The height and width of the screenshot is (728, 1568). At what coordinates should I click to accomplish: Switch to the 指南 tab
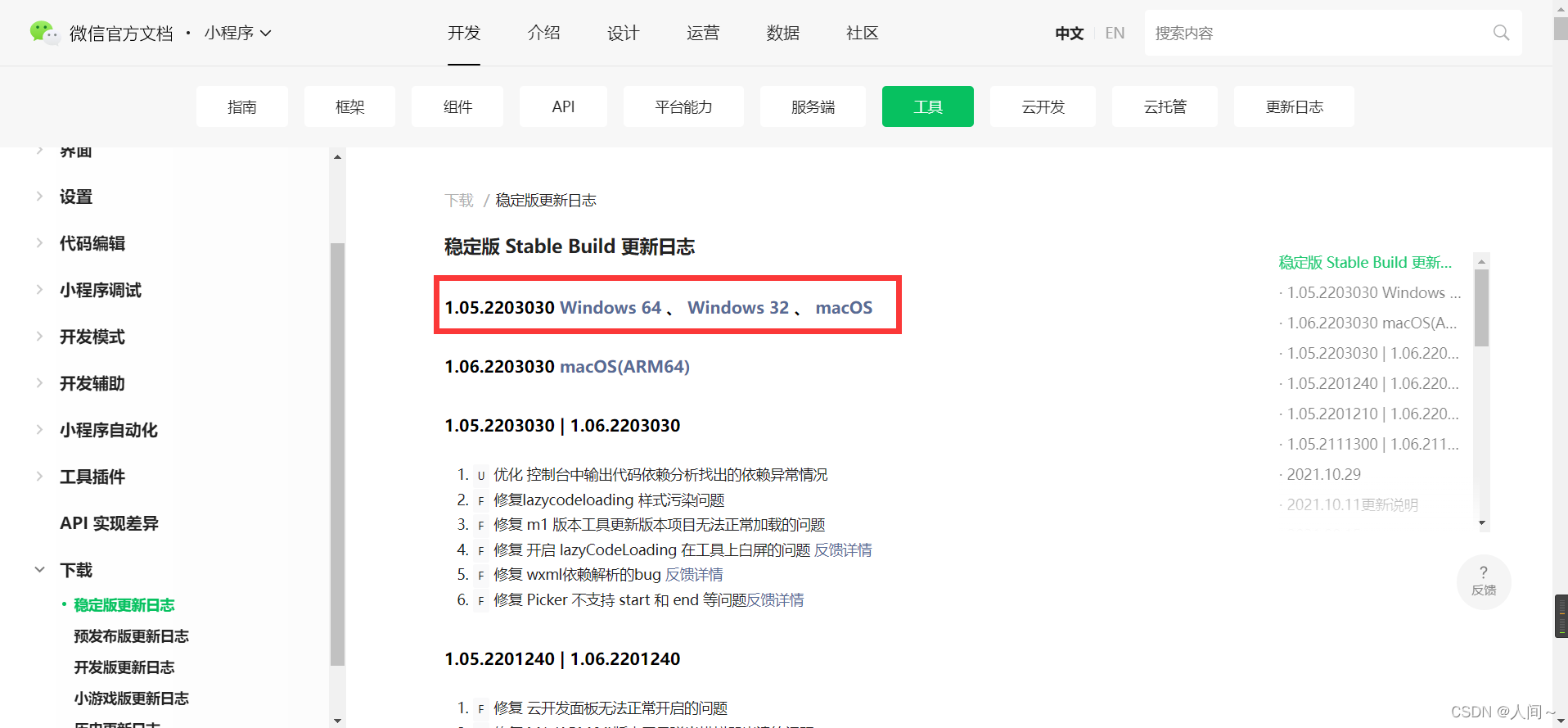coord(242,106)
